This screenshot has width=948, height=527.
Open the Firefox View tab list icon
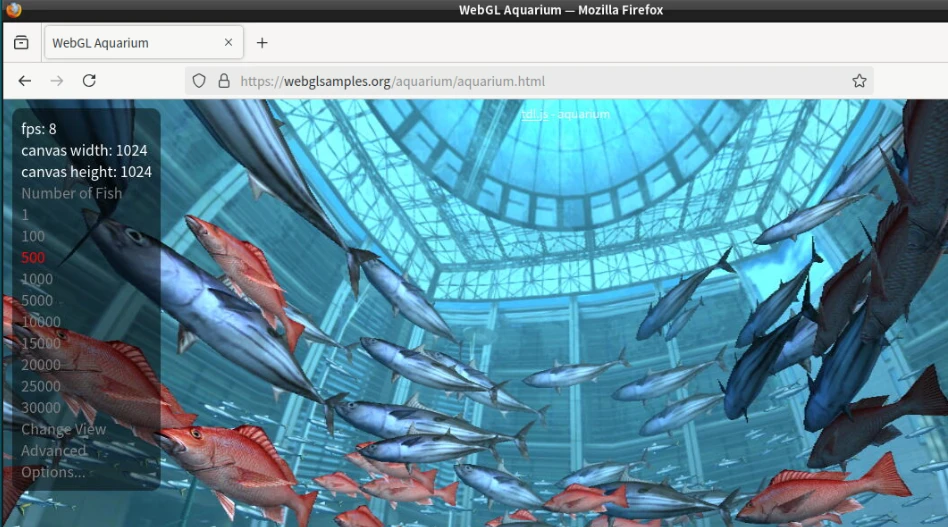[x=21, y=43]
